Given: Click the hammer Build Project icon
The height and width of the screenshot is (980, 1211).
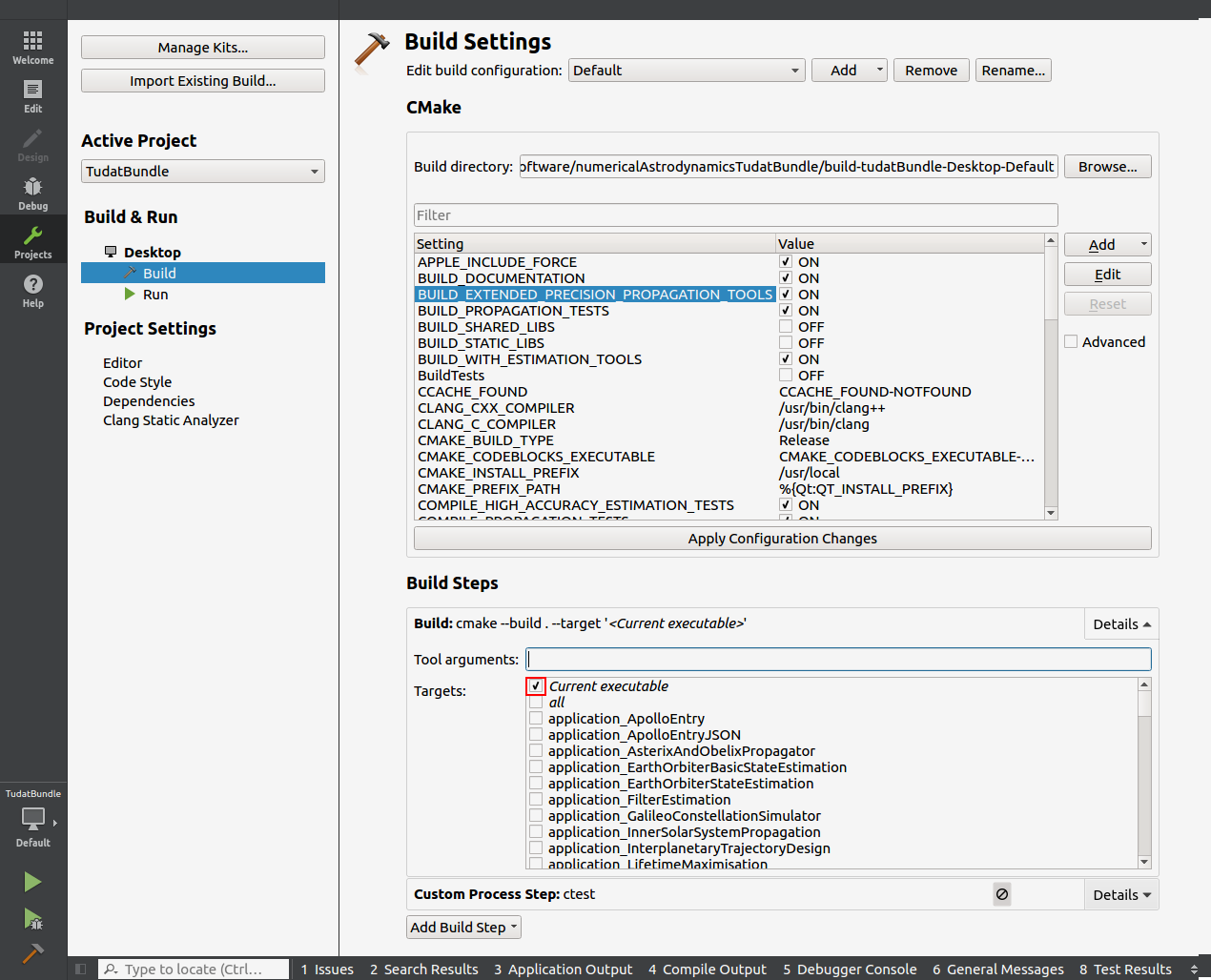Looking at the screenshot, I should coord(32,953).
